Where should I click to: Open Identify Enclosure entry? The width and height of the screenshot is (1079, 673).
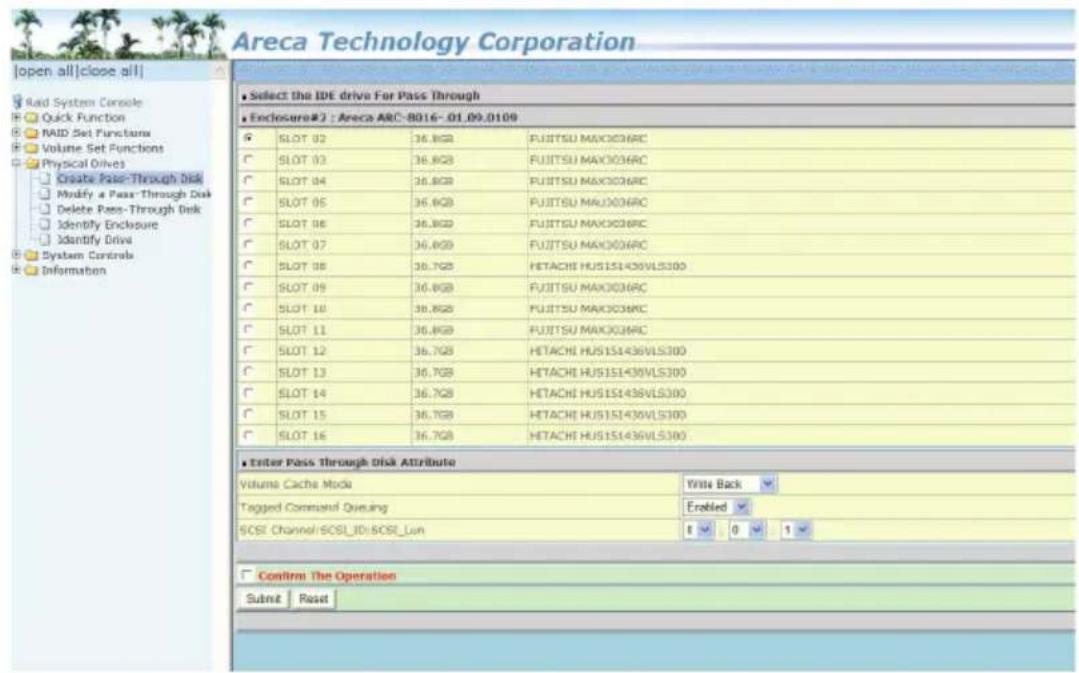coord(107,224)
